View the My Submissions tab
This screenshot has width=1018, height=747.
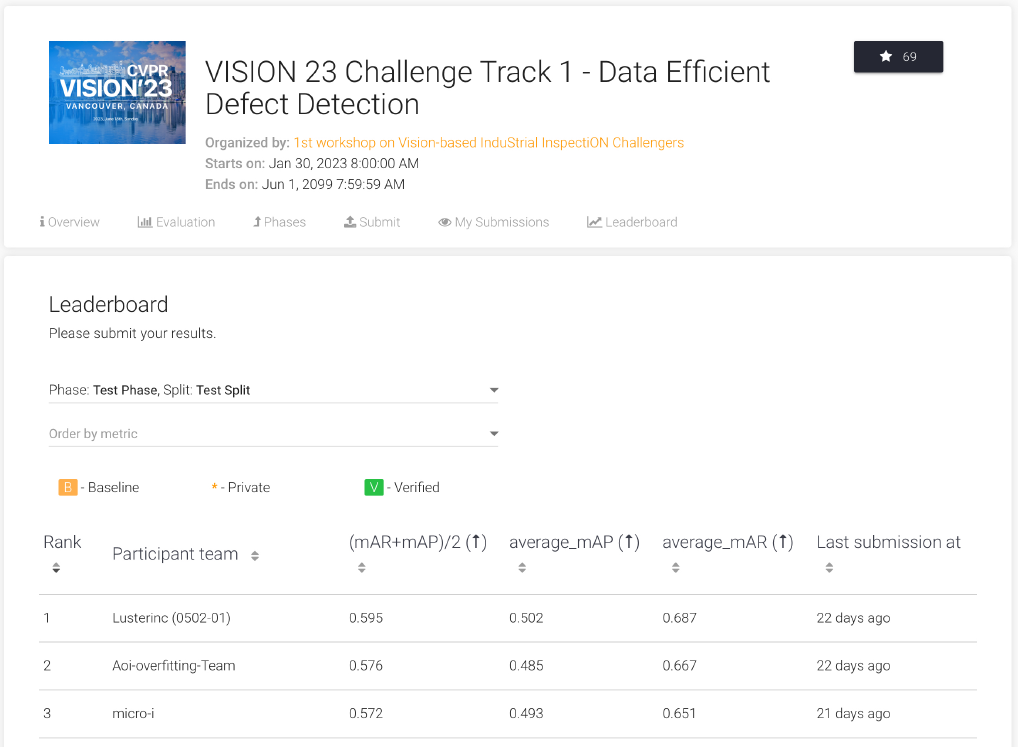pos(493,222)
